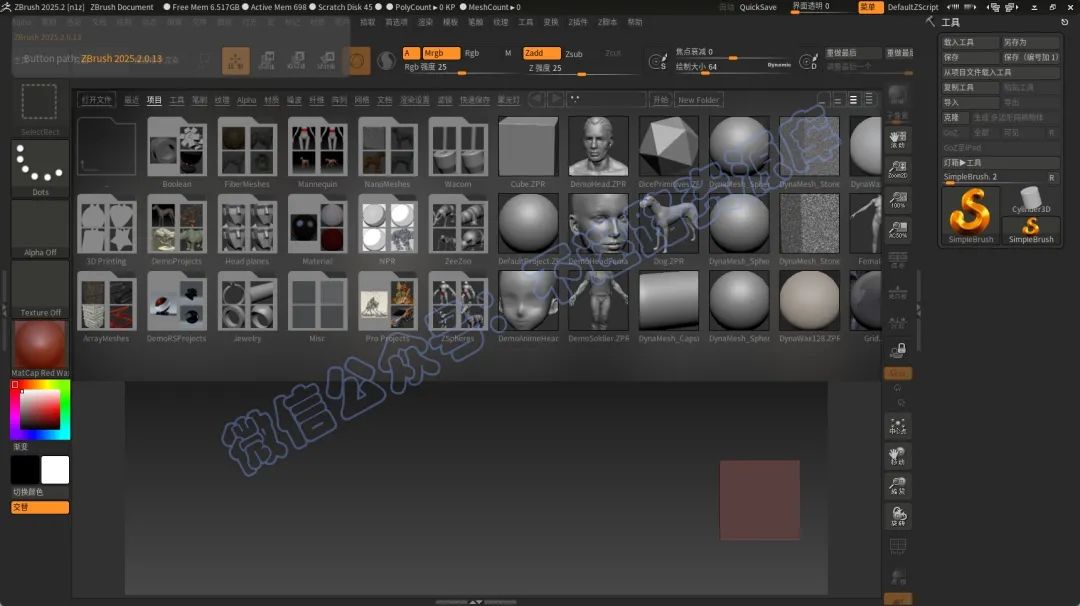
Task: Open the SelectRect brush selector
Action: click(x=39, y=108)
